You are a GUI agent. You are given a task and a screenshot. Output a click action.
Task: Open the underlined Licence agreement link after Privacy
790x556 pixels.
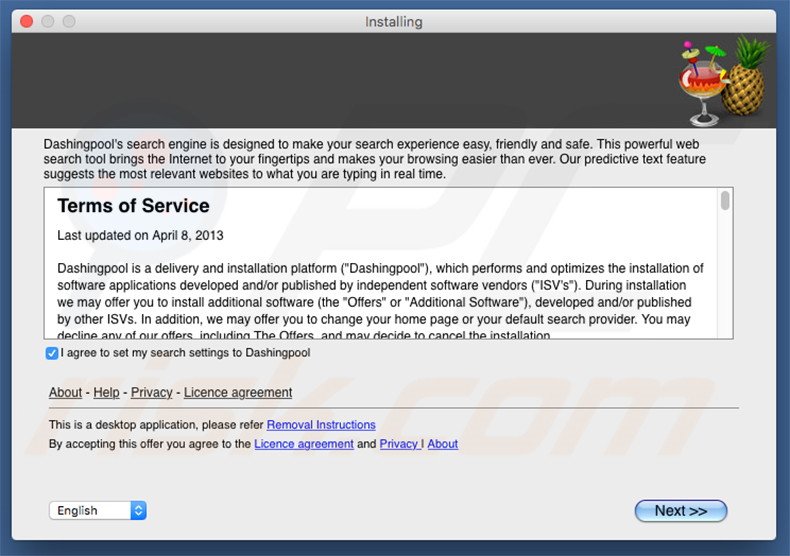[x=238, y=392]
